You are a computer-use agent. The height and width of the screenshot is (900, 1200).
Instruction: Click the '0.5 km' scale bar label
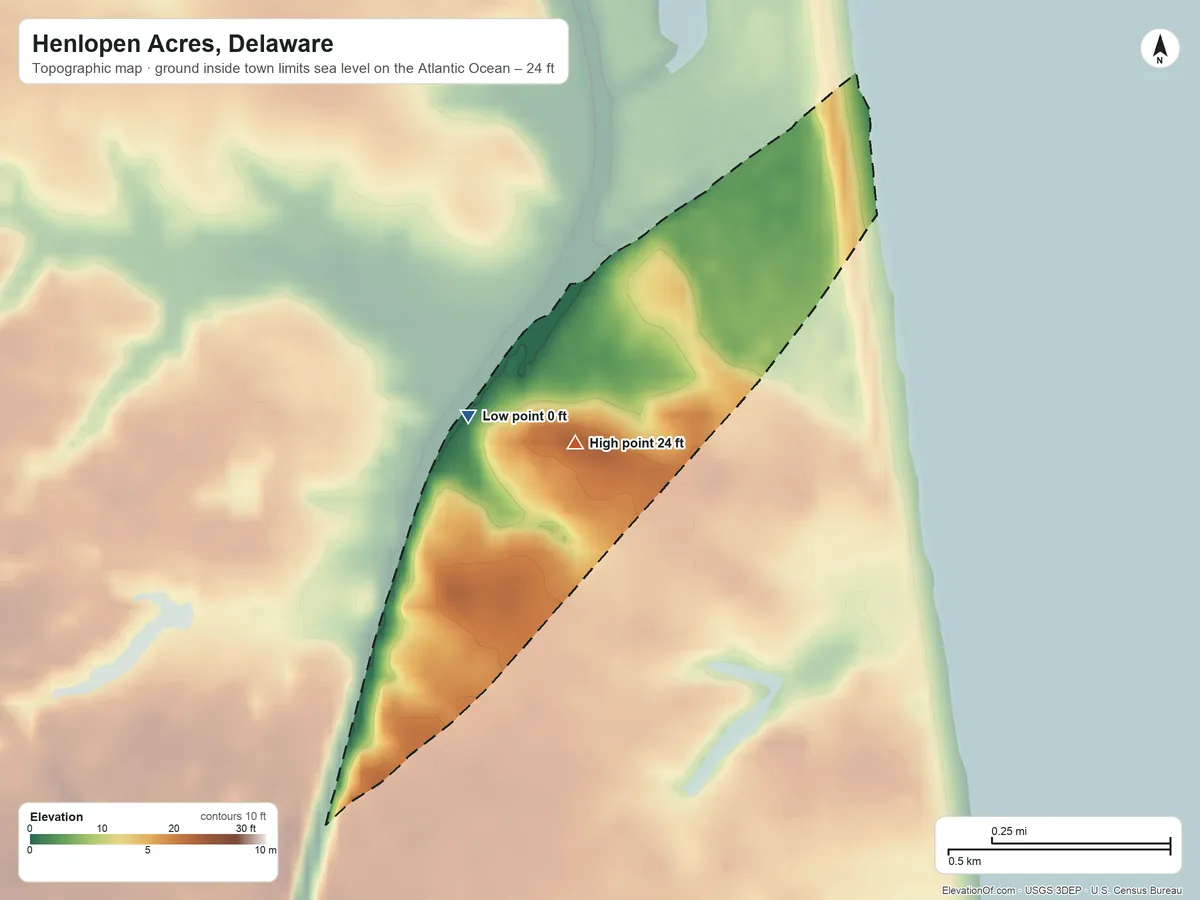964,861
